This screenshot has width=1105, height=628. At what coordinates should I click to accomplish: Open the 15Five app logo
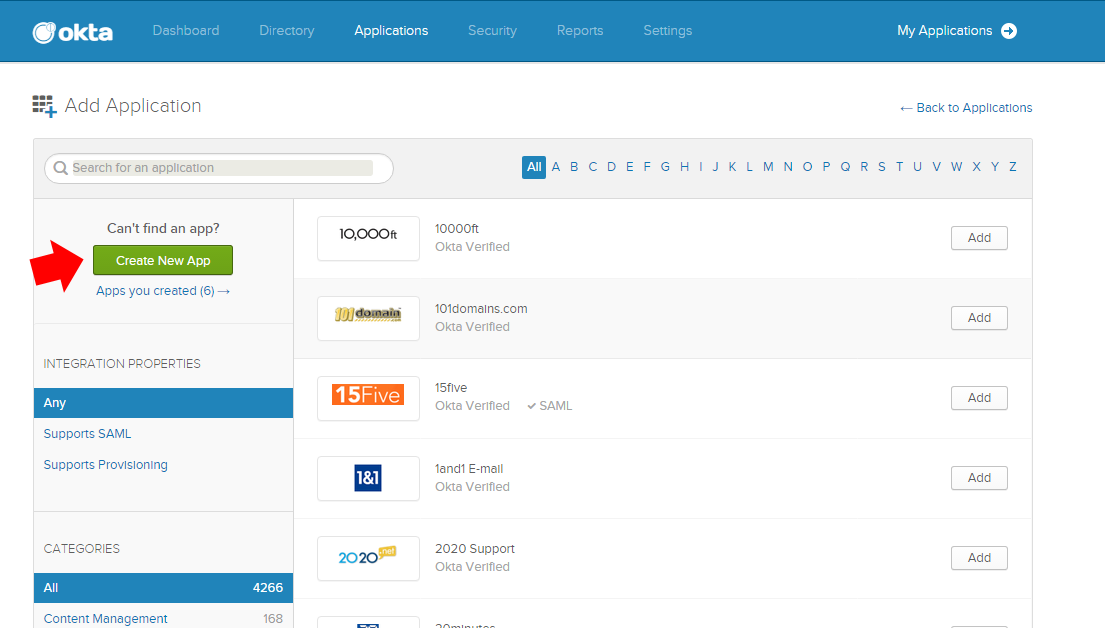pyautogui.click(x=368, y=398)
